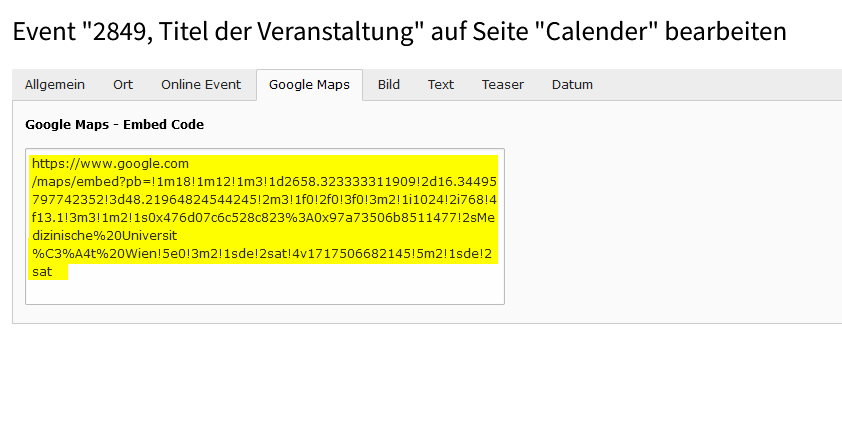
Task: Click the 'dizinische%20Universit' line in the embed code
Action: [104, 236]
